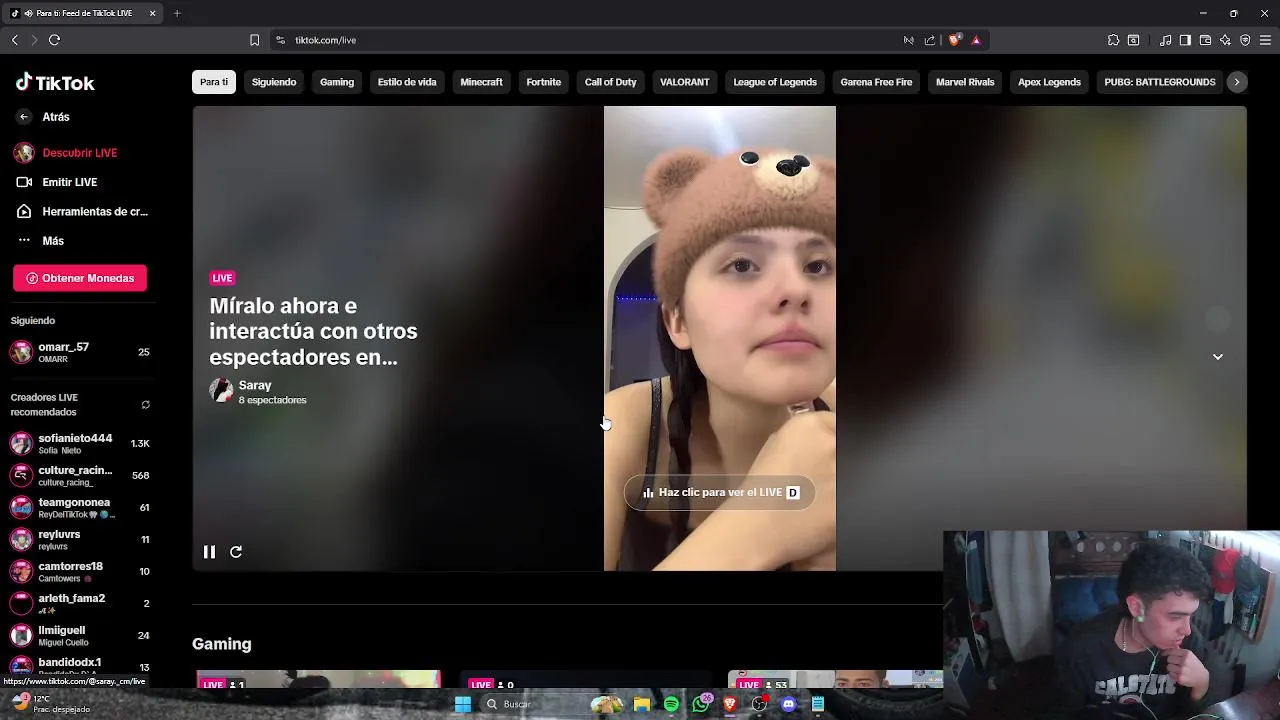Select the Para ti tab
Screen dimensions: 1280x720
(214, 82)
